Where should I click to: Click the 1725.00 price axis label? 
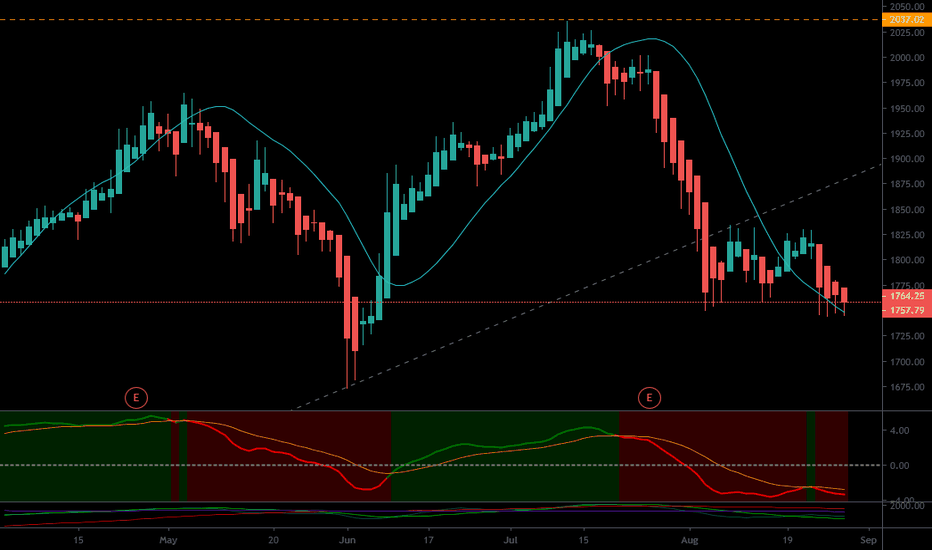click(x=907, y=336)
